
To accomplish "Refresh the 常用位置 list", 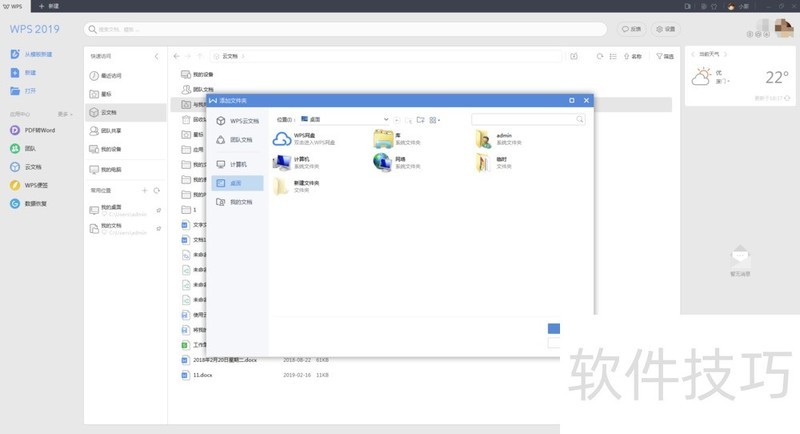I will [157, 190].
